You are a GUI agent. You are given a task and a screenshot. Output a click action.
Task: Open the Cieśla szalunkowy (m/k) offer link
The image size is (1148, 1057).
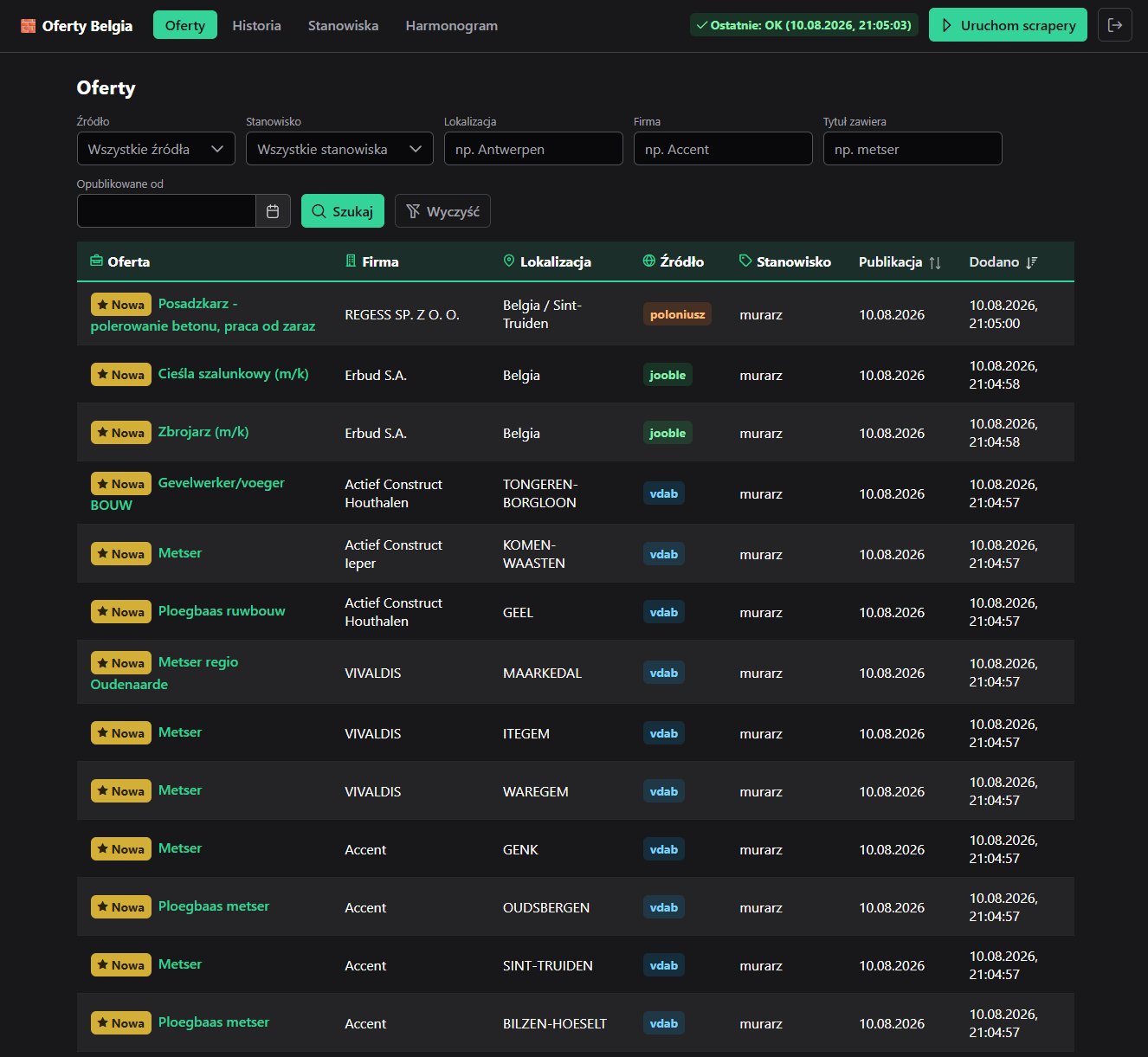click(x=234, y=374)
